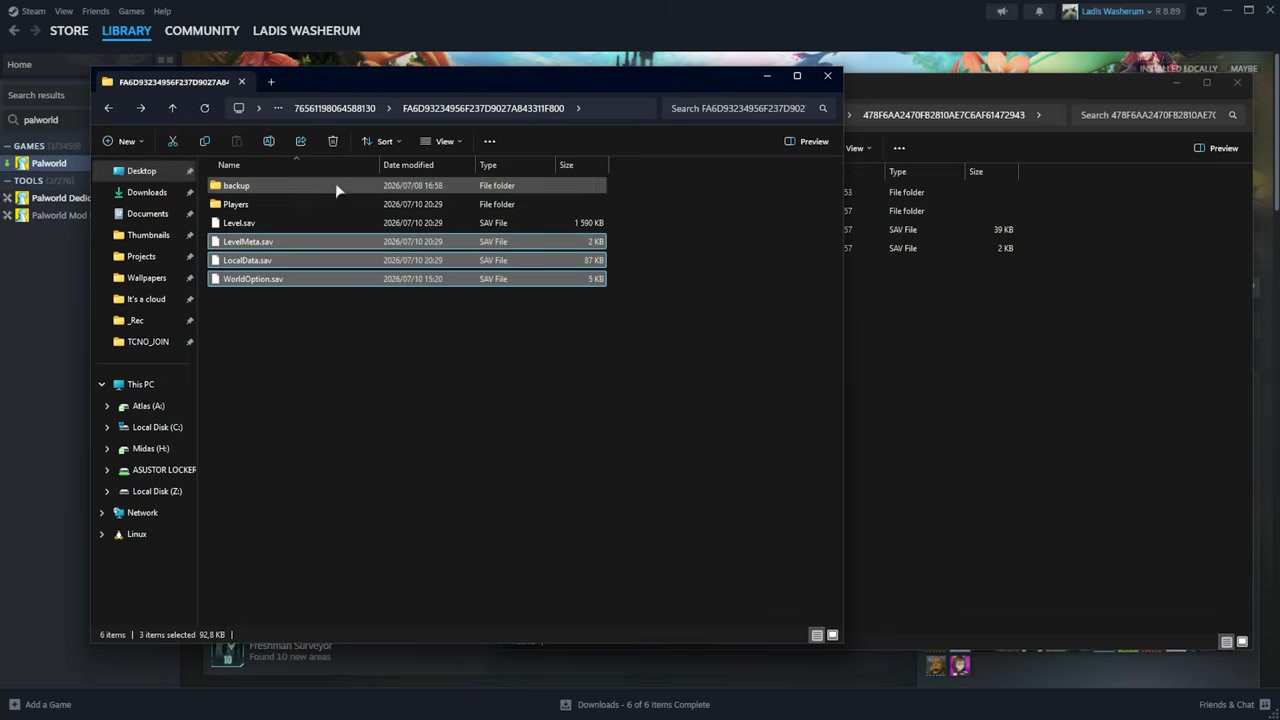Switch to details view in the status bar
Image resolution: width=1280 pixels, height=720 pixels.
tap(817, 635)
